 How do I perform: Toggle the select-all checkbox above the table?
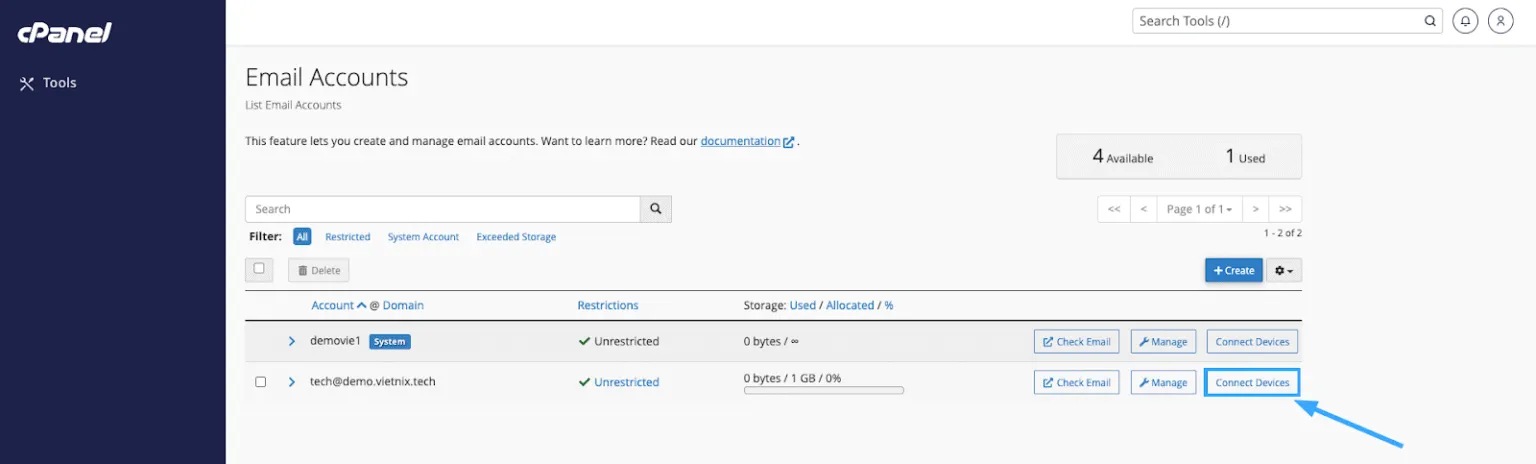259,269
